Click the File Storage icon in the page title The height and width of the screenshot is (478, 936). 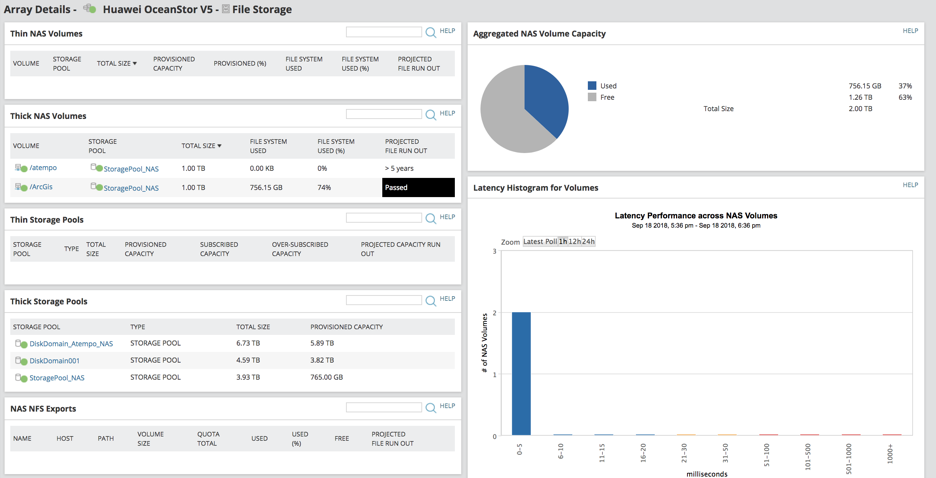226,10
